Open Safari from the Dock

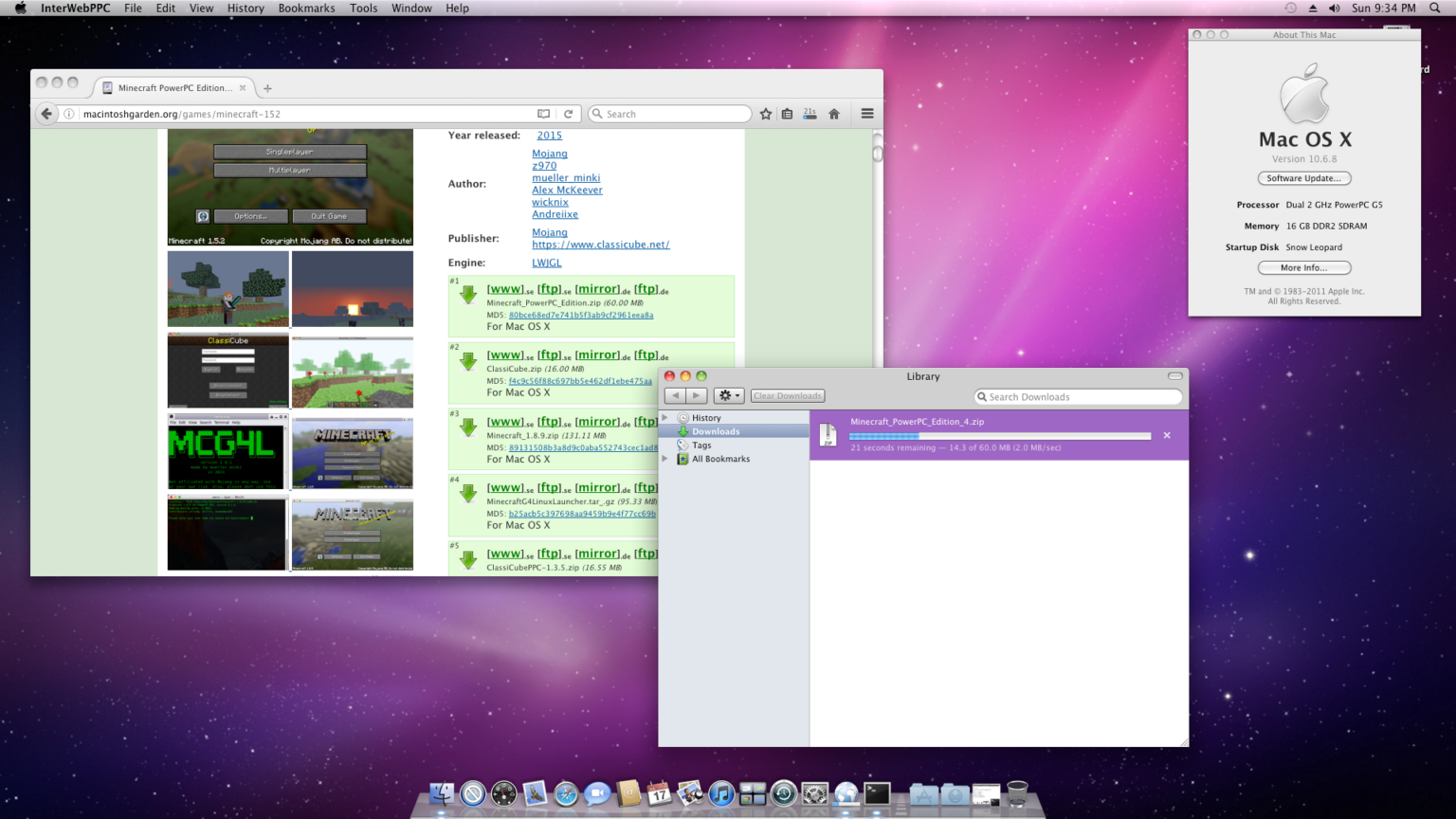pyautogui.click(x=566, y=794)
